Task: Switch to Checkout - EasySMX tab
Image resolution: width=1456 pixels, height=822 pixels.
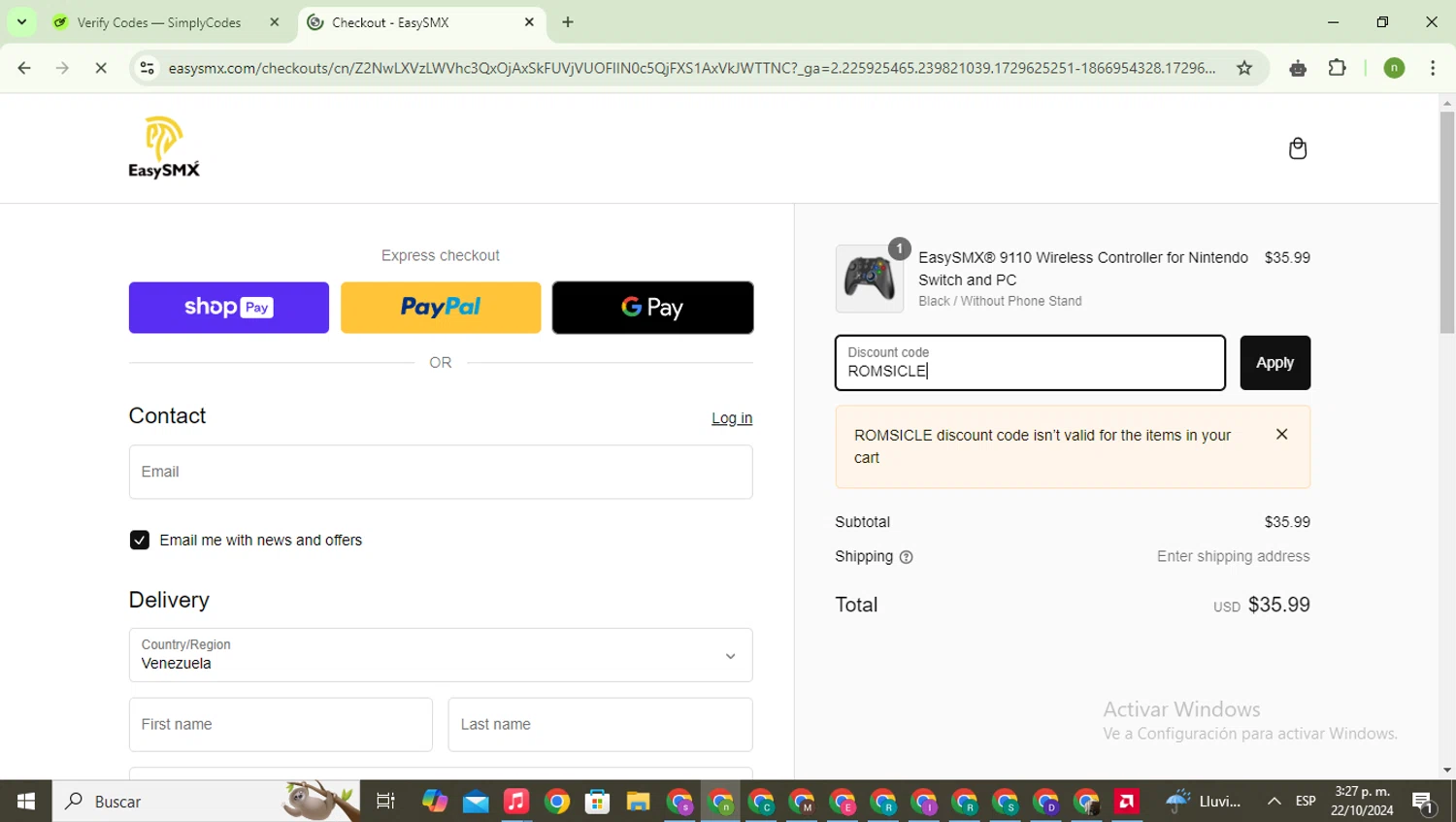Action: 390,22
